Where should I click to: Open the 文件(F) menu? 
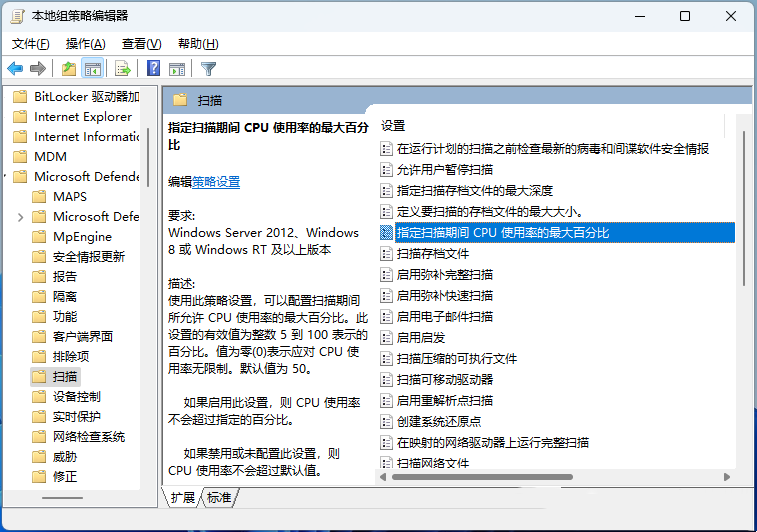pyautogui.click(x=30, y=44)
